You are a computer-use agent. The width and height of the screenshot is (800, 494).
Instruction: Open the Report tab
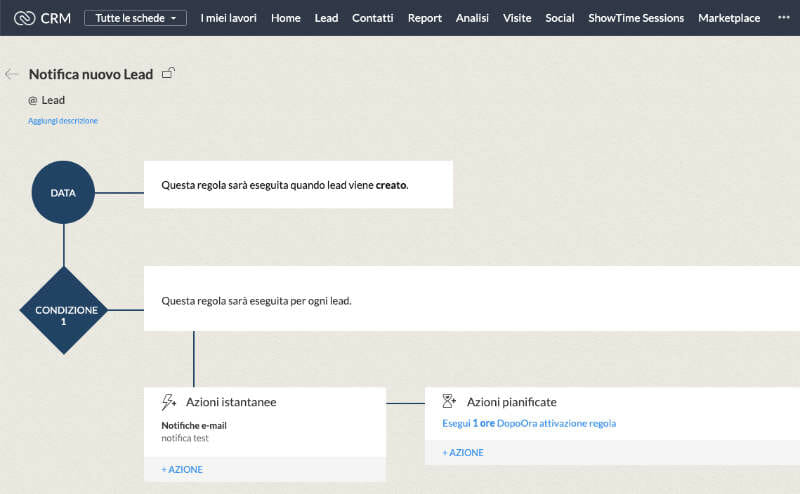point(425,18)
